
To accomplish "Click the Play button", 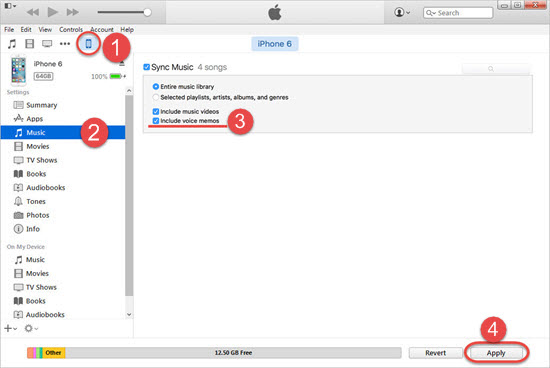I will coord(53,12).
